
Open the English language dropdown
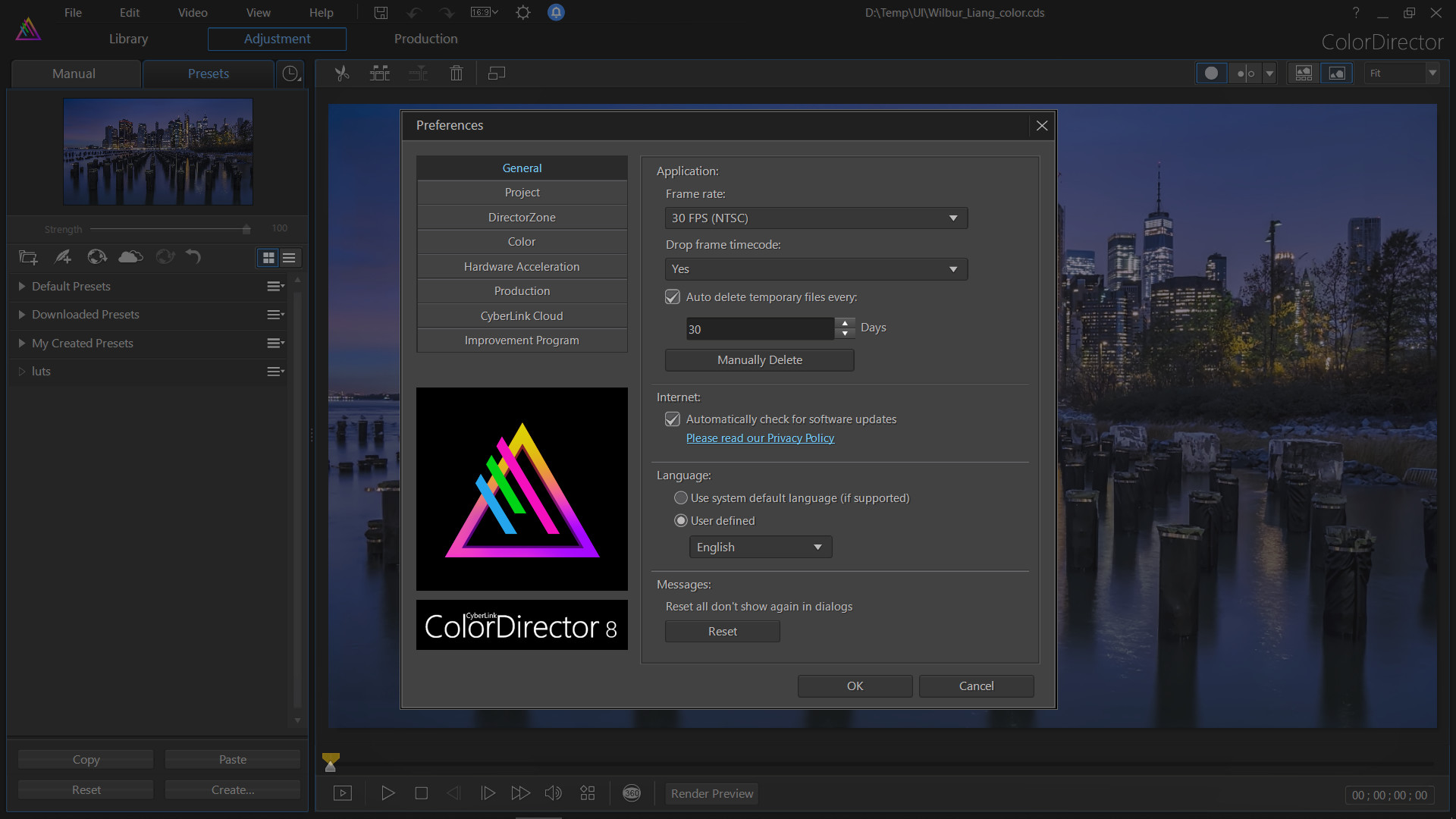tap(760, 548)
